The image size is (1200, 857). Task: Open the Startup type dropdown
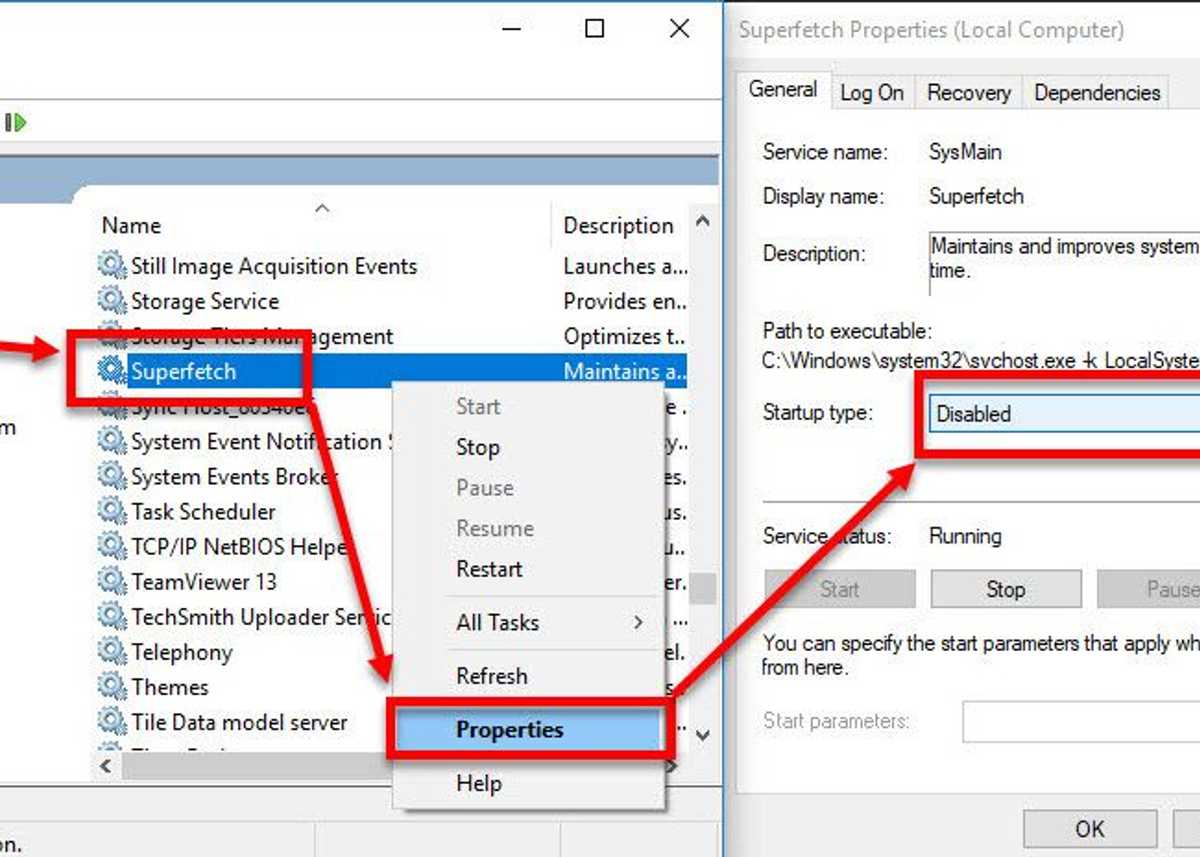click(x=1062, y=414)
